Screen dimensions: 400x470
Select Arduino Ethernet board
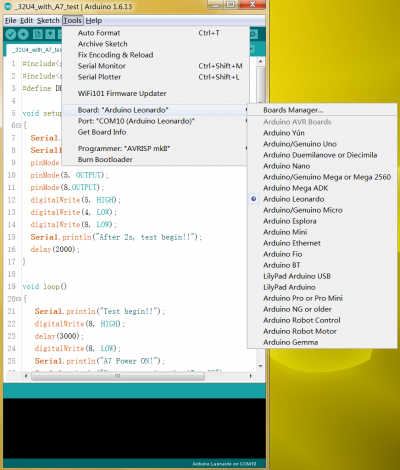point(322,243)
